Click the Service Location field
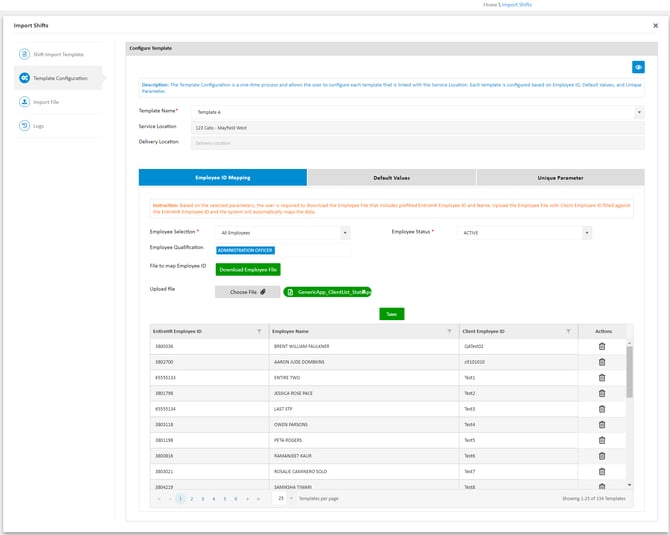670x535 pixels. 417,128
